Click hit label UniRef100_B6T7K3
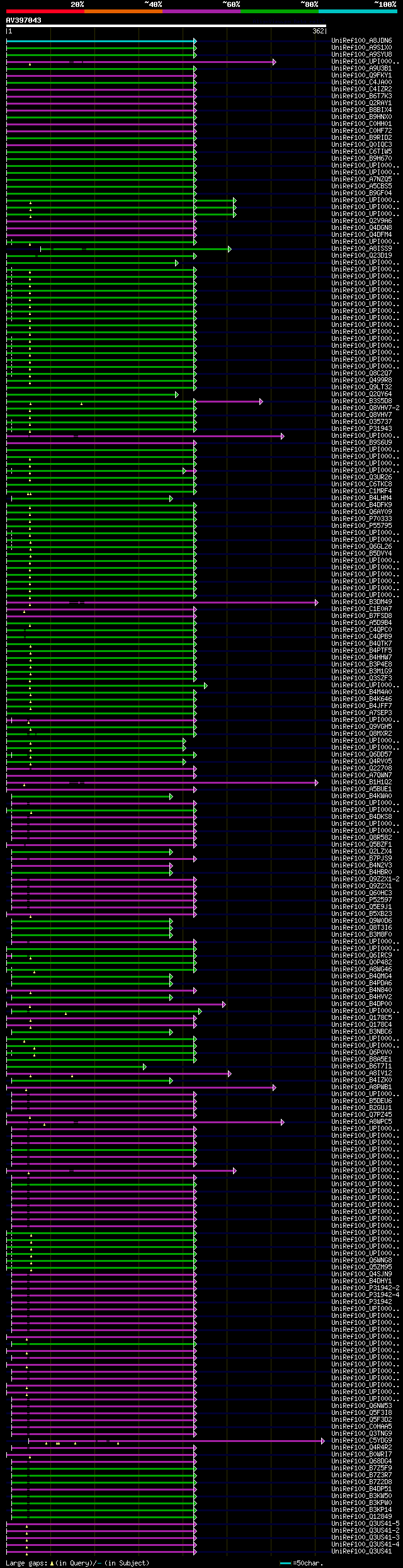Viewport: 403px width, 1568px height. pyautogui.click(x=361, y=96)
